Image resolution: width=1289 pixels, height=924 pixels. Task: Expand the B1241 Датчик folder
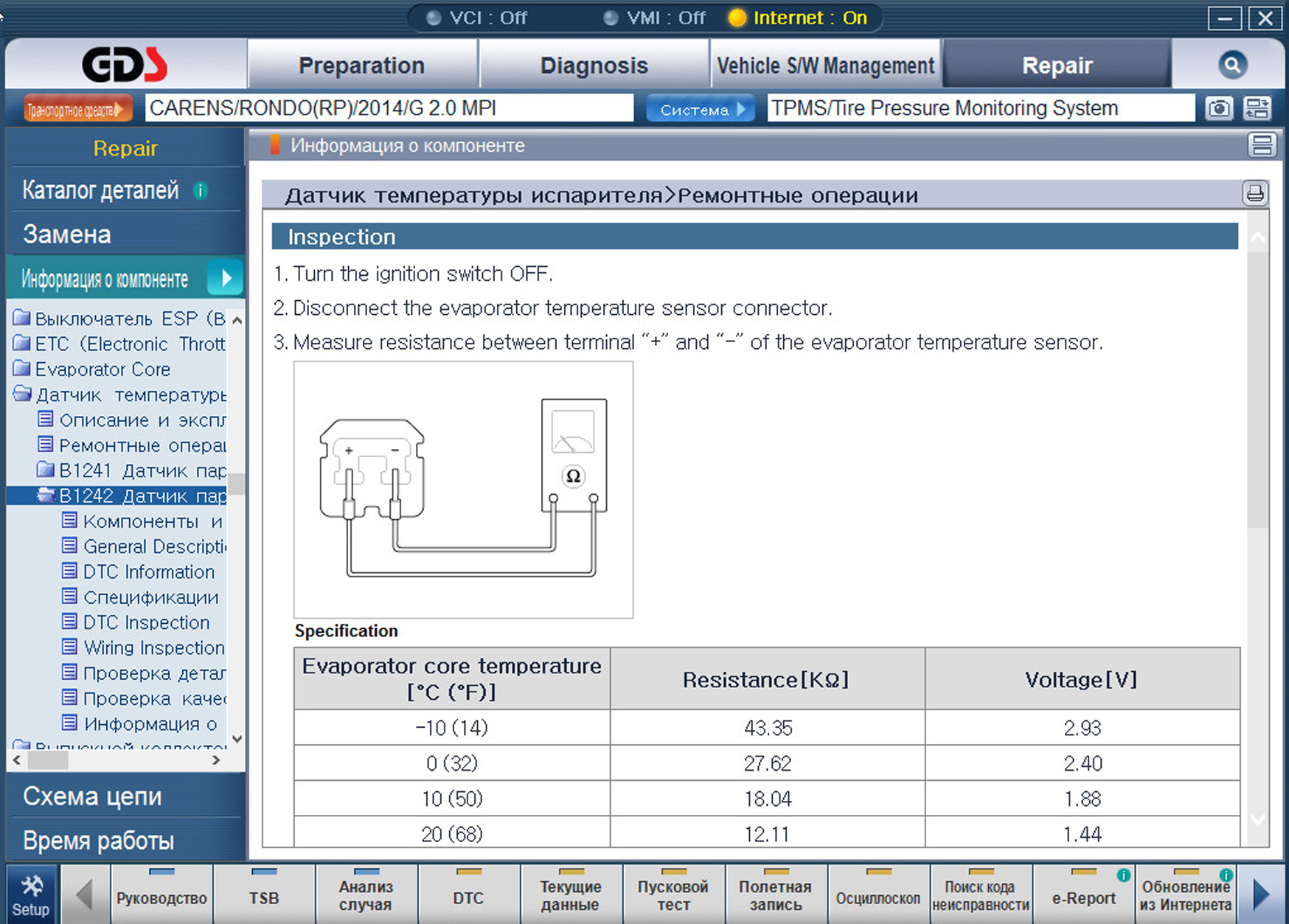[x=46, y=470]
